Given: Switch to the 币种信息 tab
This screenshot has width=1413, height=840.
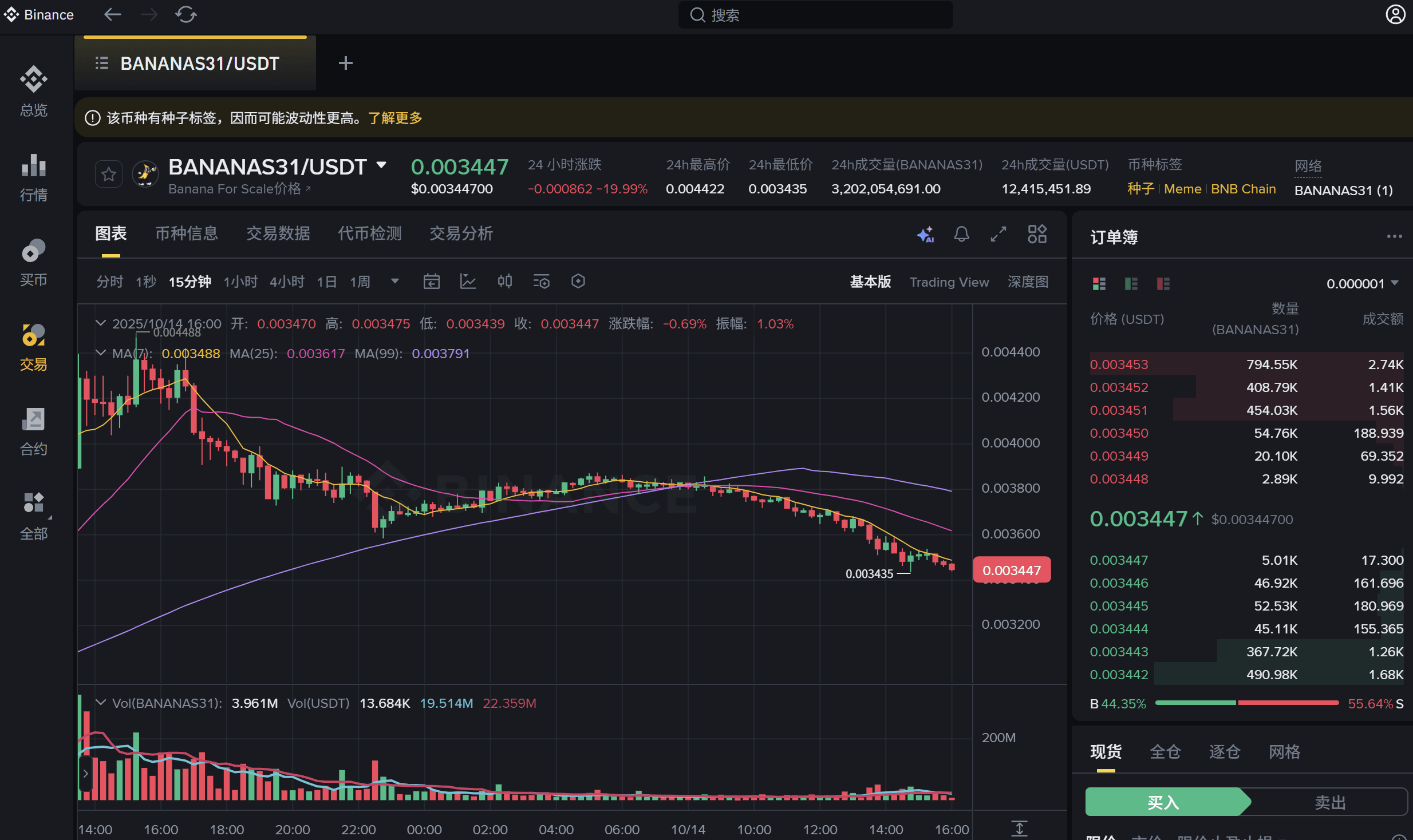Looking at the screenshot, I should [x=187, y=233].
